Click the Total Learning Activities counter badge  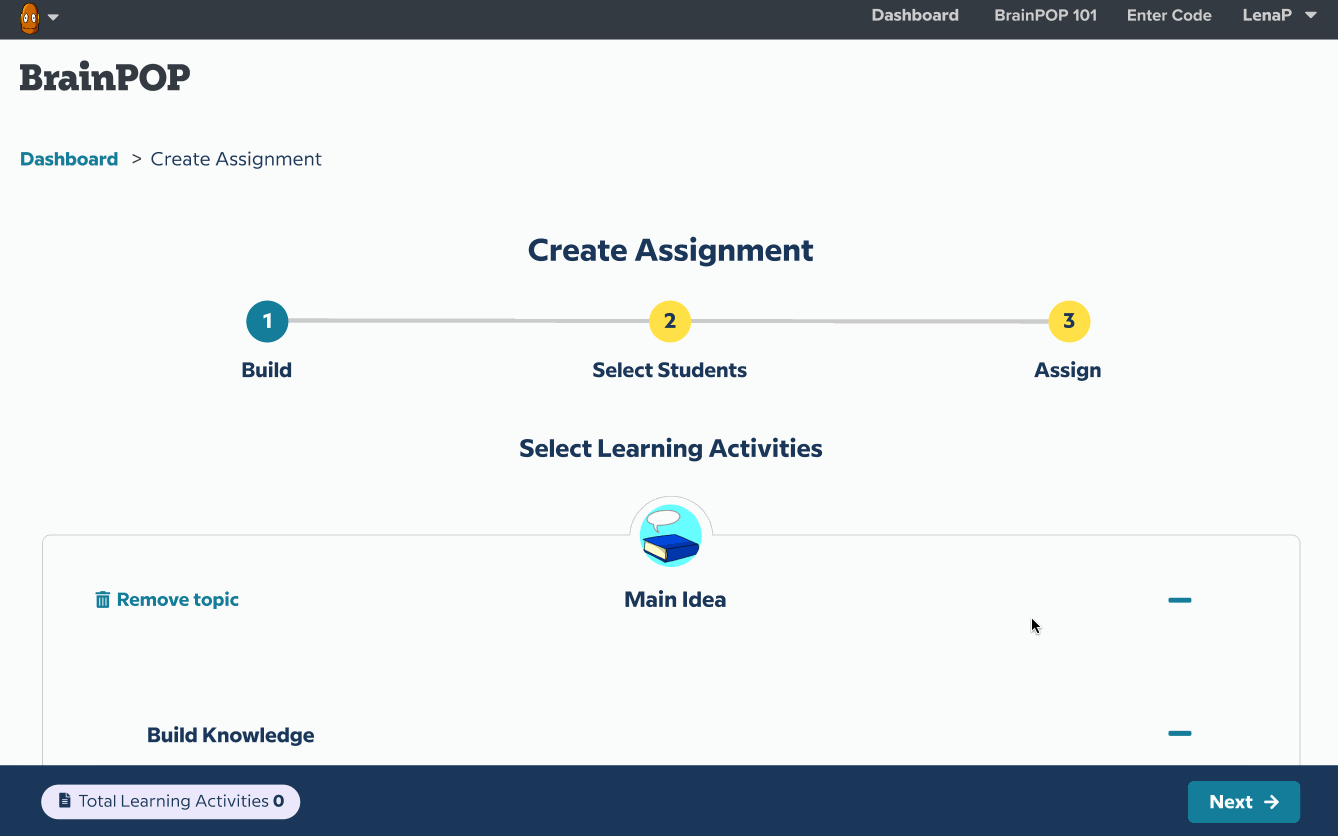(170, 801)
